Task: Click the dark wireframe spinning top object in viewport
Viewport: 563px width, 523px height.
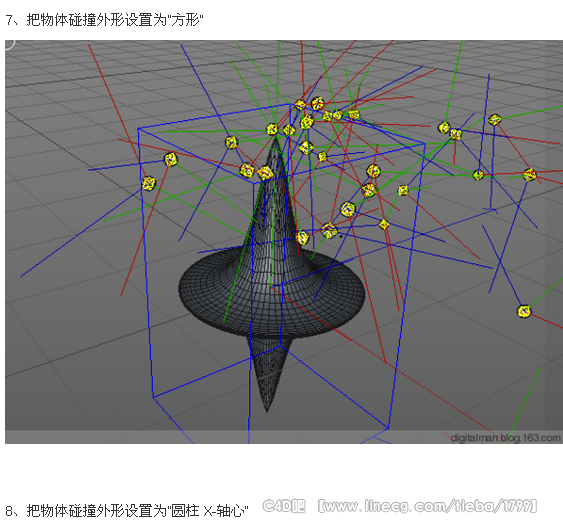Action: (x=272, y=276)
